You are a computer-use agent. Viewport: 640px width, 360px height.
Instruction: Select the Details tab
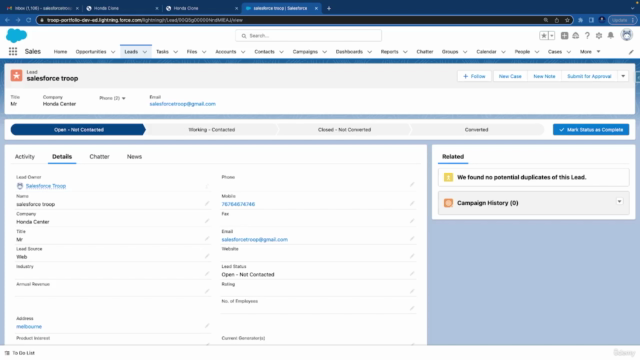click(62, 156)
